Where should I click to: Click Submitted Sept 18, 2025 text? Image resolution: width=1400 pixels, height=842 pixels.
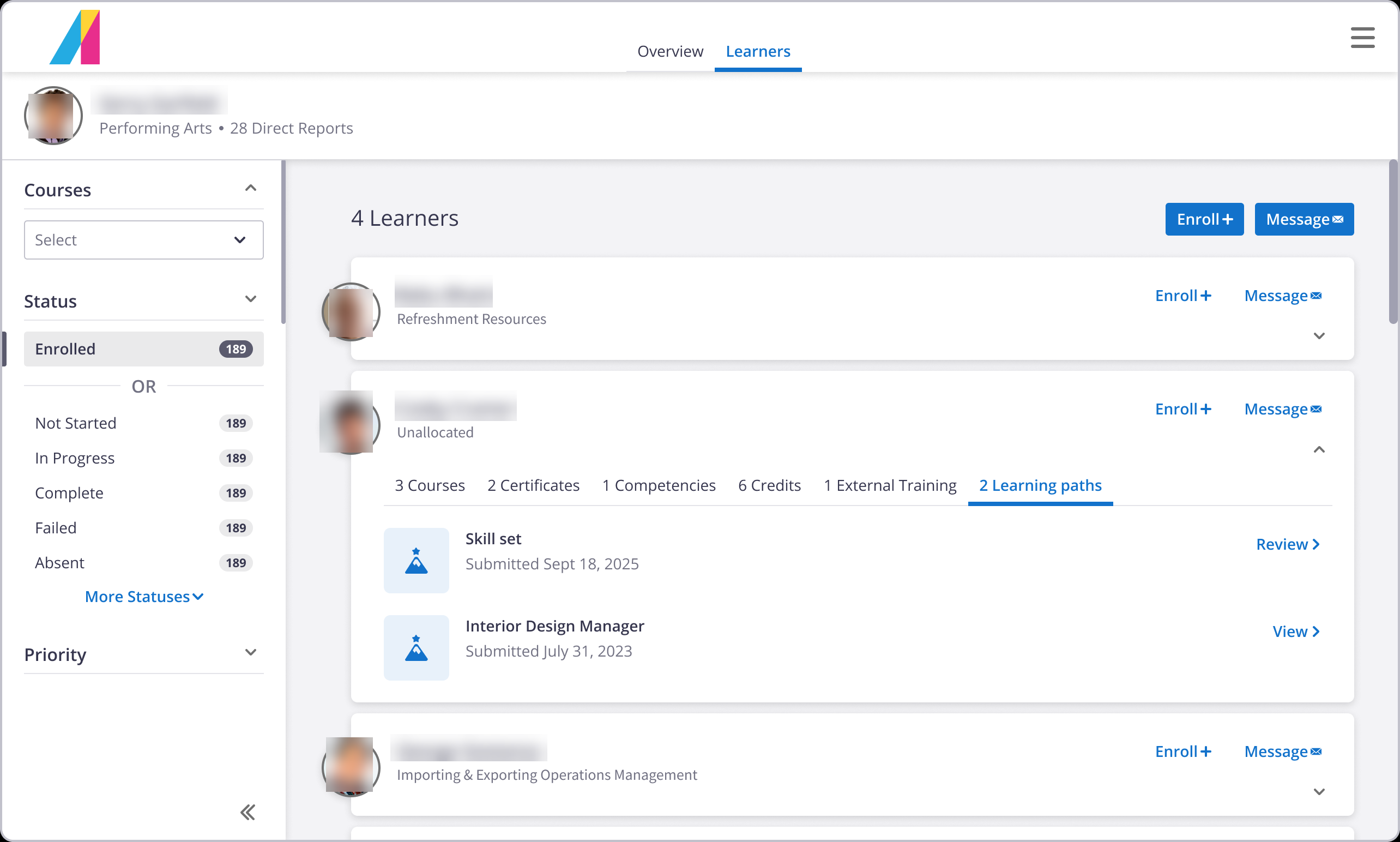(x=552, y=564)
